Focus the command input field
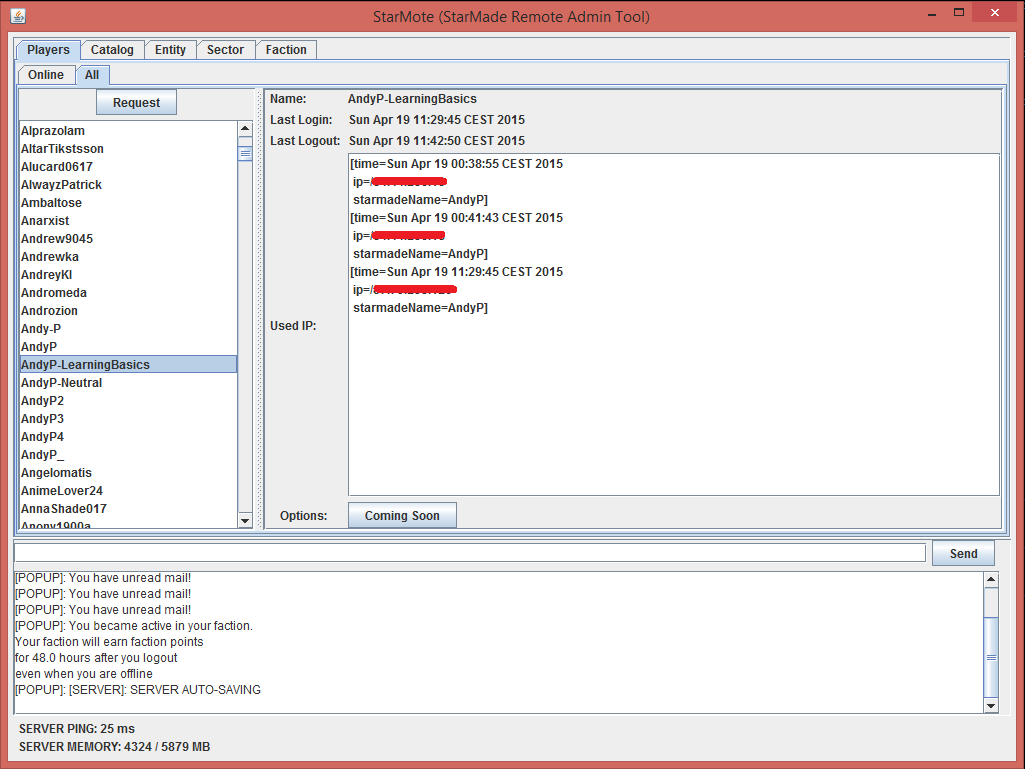Viewport: 1025px width, 769px height. 470,553
